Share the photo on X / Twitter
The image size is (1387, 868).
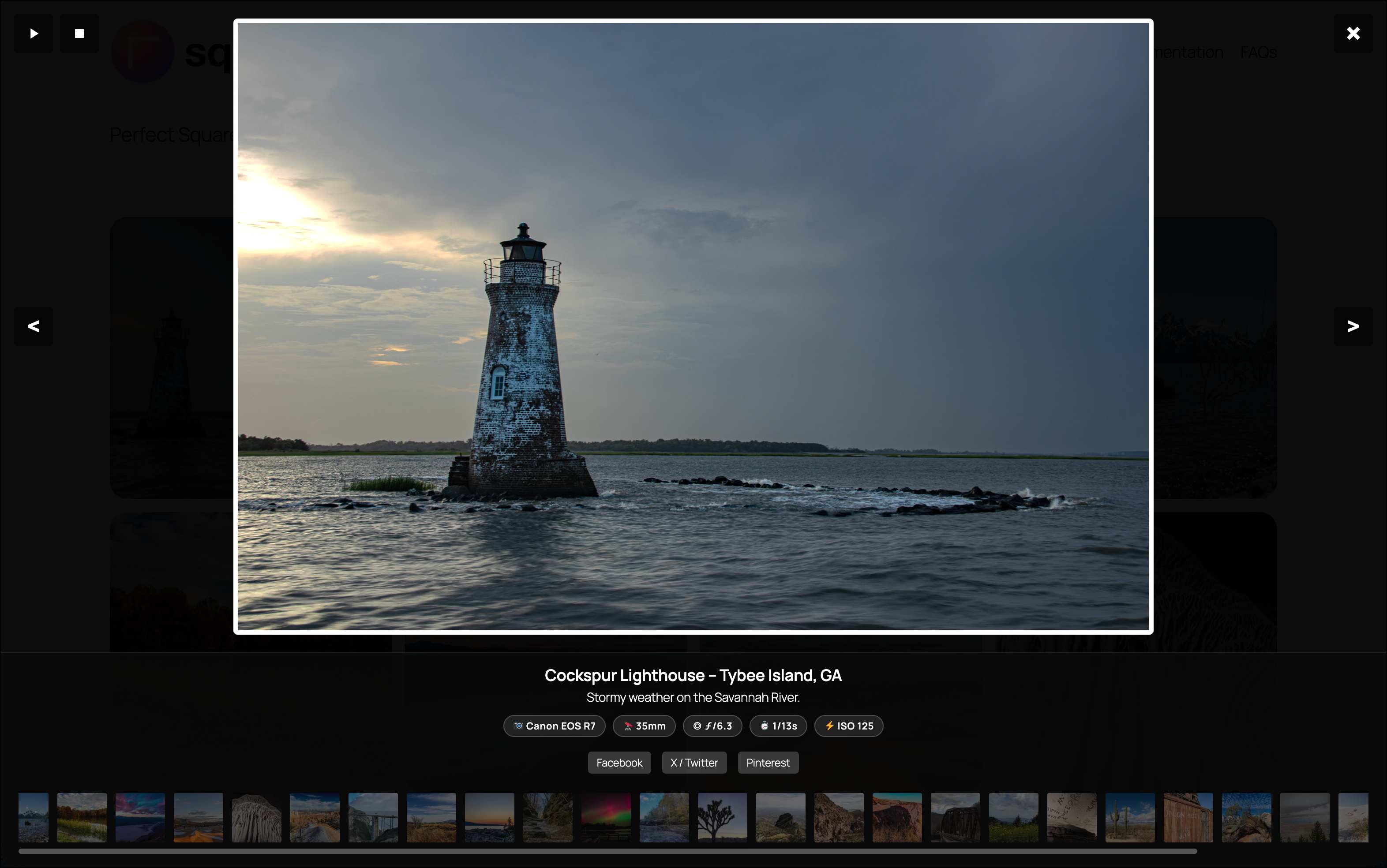[x=694, y=763]
